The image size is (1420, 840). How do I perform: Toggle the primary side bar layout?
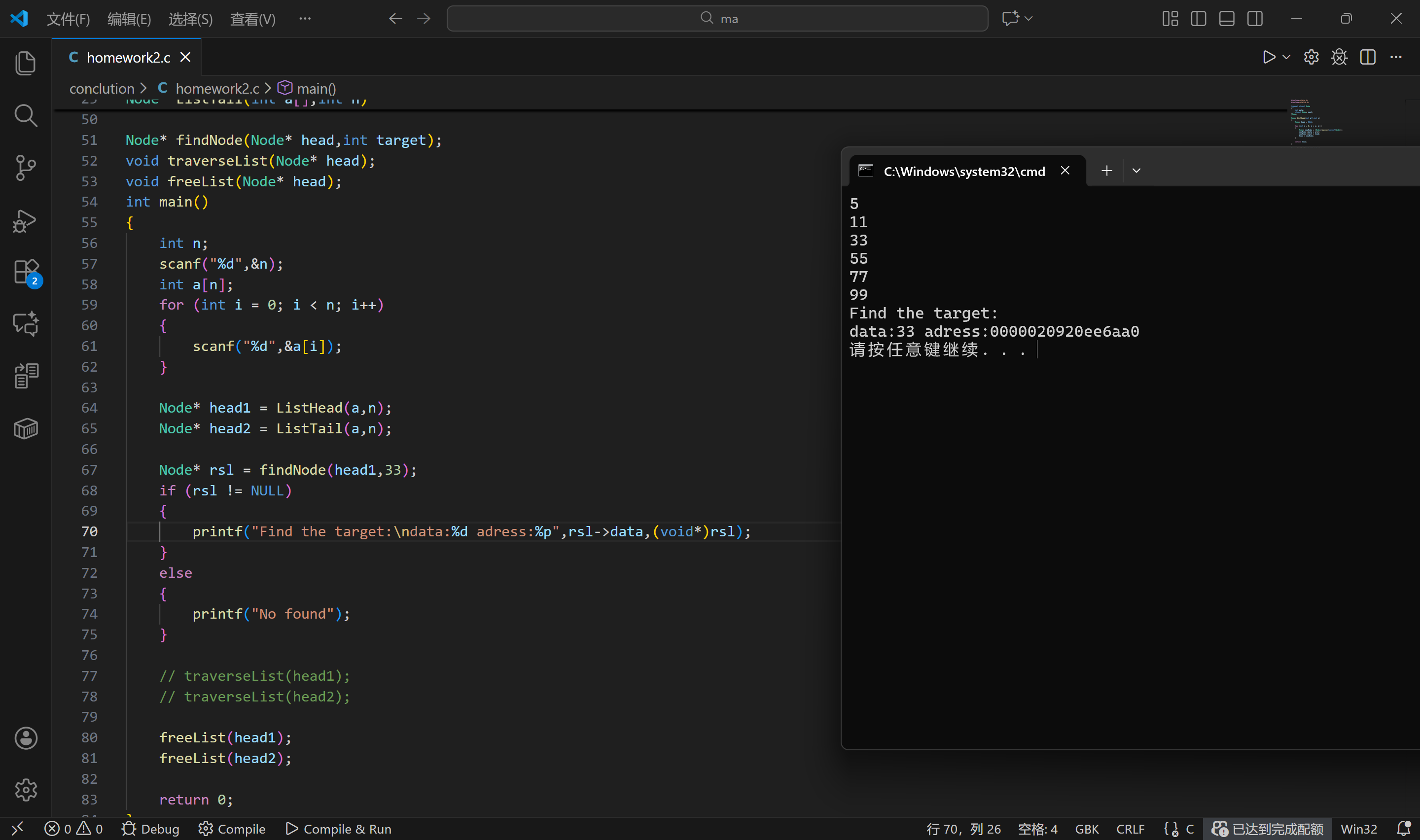click(1198, 19)
